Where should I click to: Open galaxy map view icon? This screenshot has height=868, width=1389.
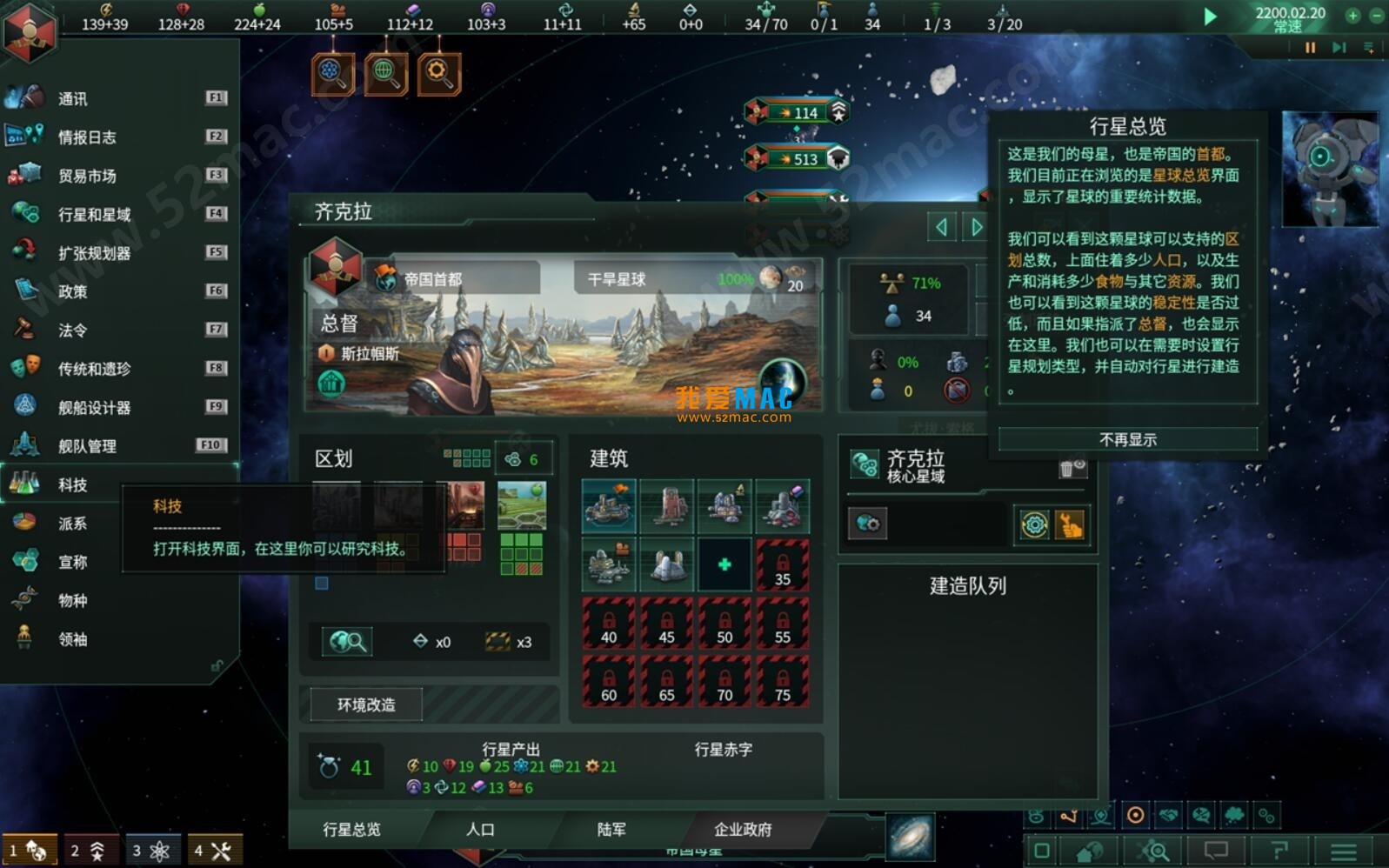pos(911,836)
